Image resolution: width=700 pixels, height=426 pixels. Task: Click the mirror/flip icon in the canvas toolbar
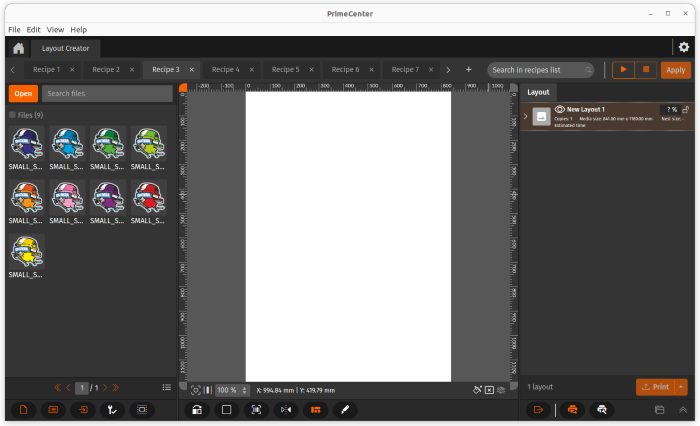tap(286, 410)
